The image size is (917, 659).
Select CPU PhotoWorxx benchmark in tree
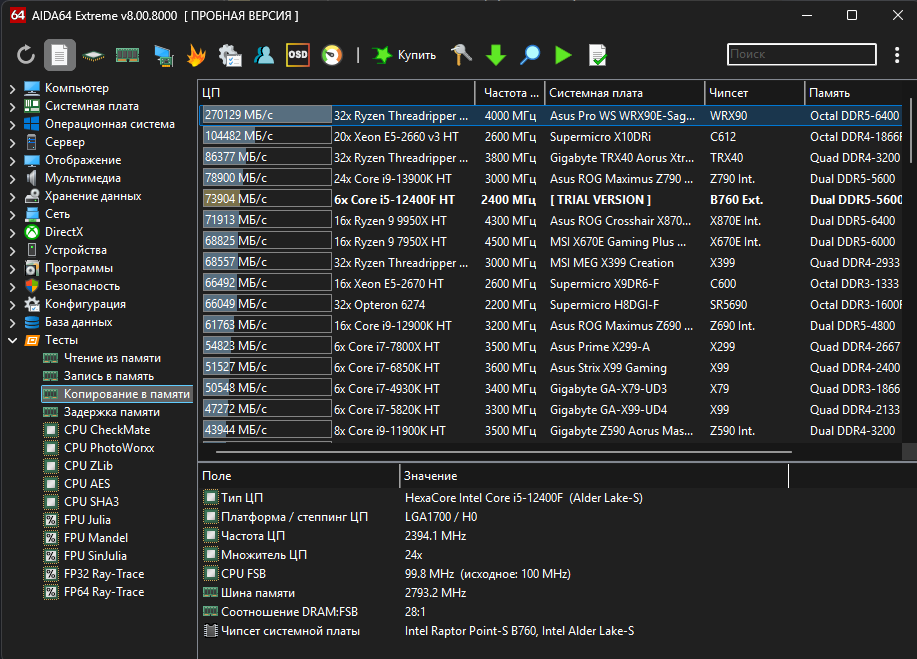click(108, 448)
